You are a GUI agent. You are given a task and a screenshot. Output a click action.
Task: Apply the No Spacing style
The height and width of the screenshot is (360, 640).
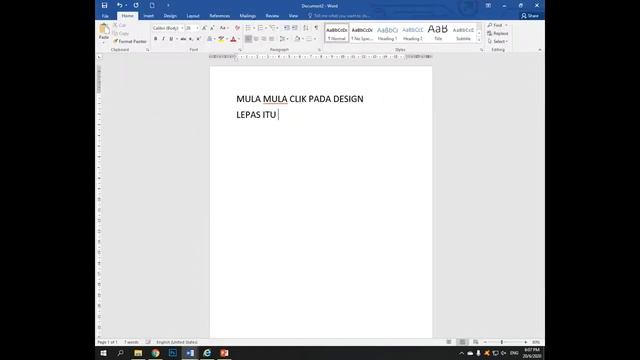(x=362, y=33)
